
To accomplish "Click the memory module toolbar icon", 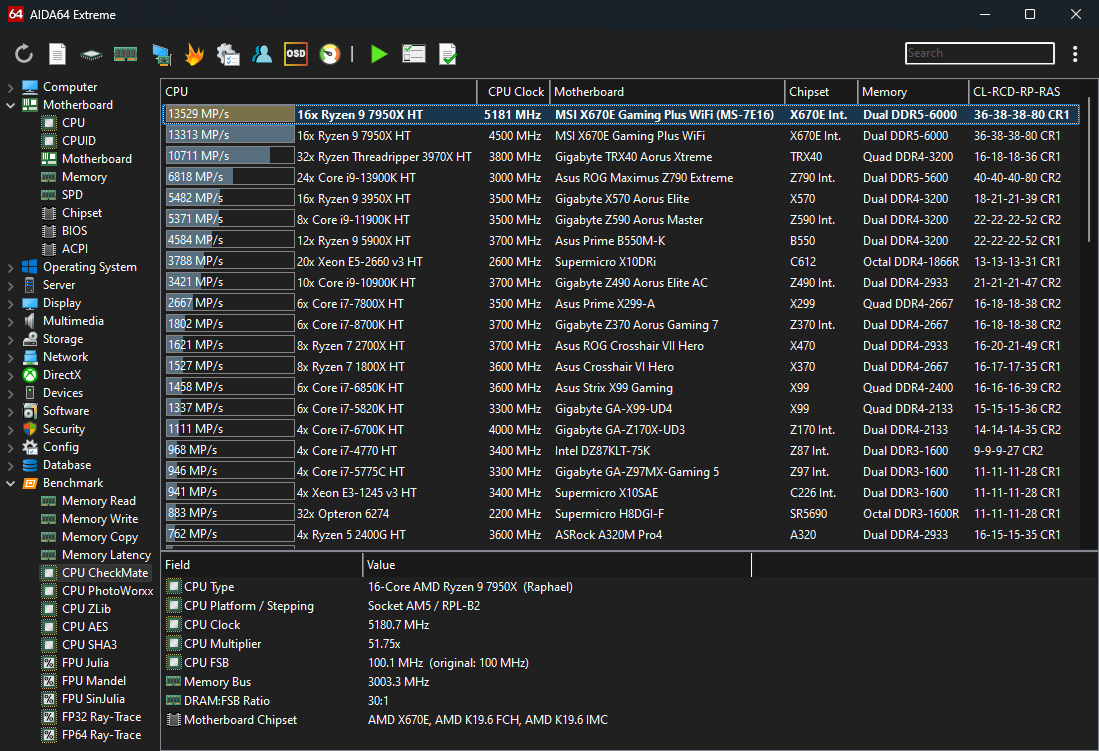I will [125, 54].
